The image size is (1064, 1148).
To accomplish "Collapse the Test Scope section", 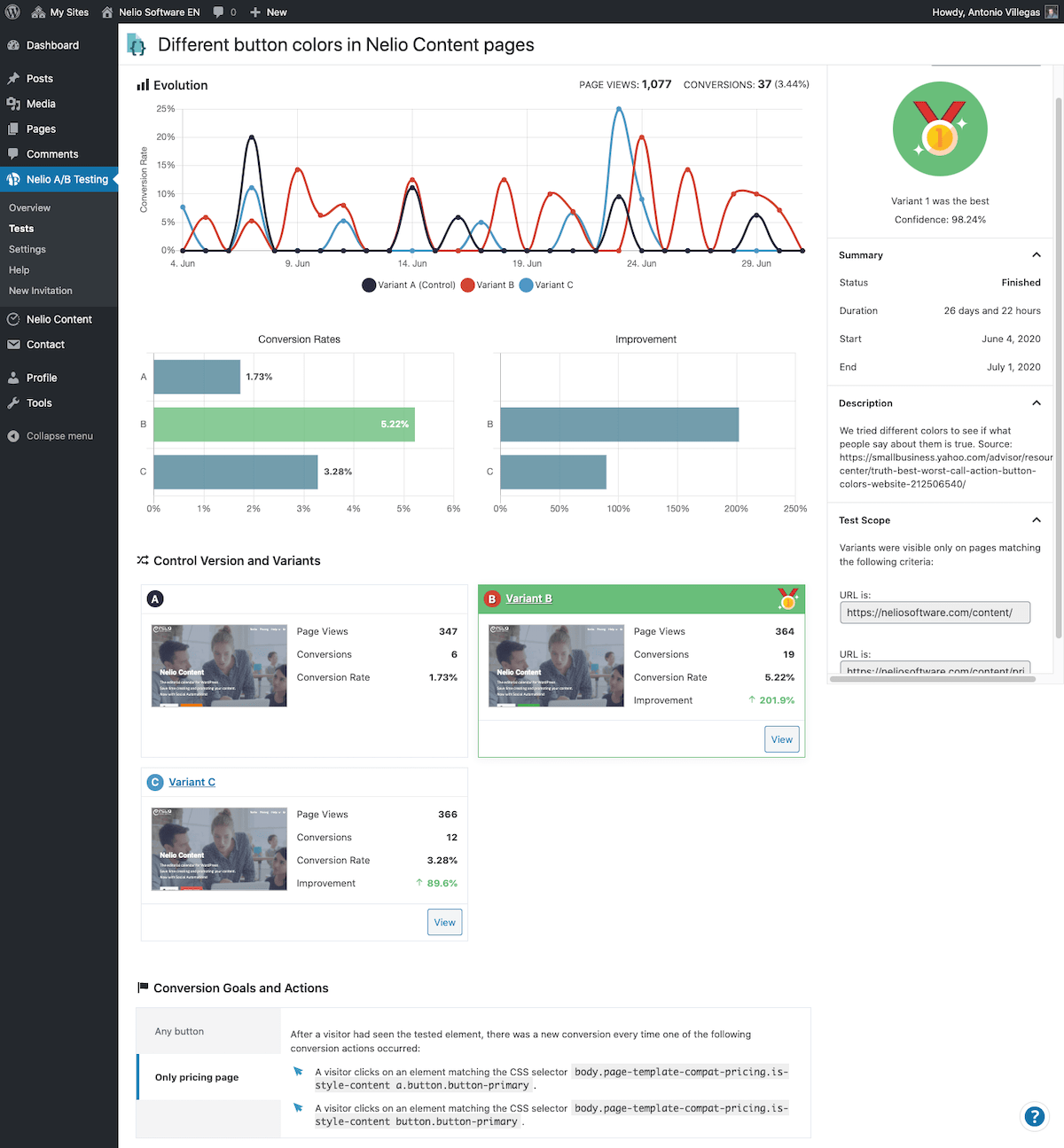I will coord(1036,520).
